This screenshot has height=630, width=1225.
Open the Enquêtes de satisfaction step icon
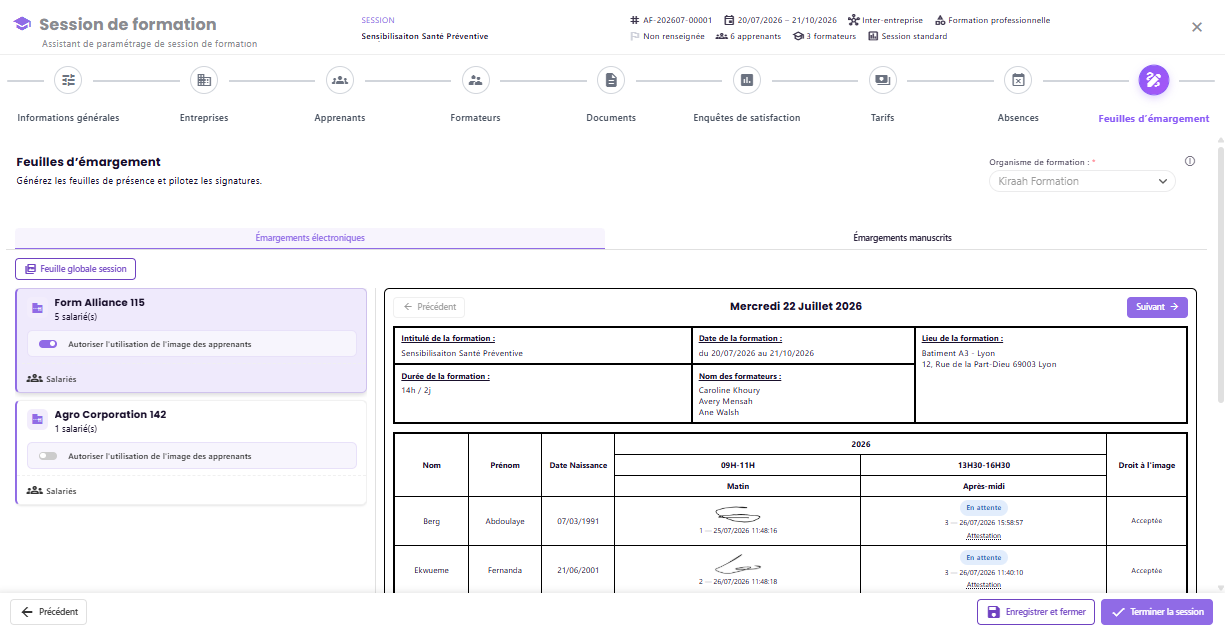747,80
